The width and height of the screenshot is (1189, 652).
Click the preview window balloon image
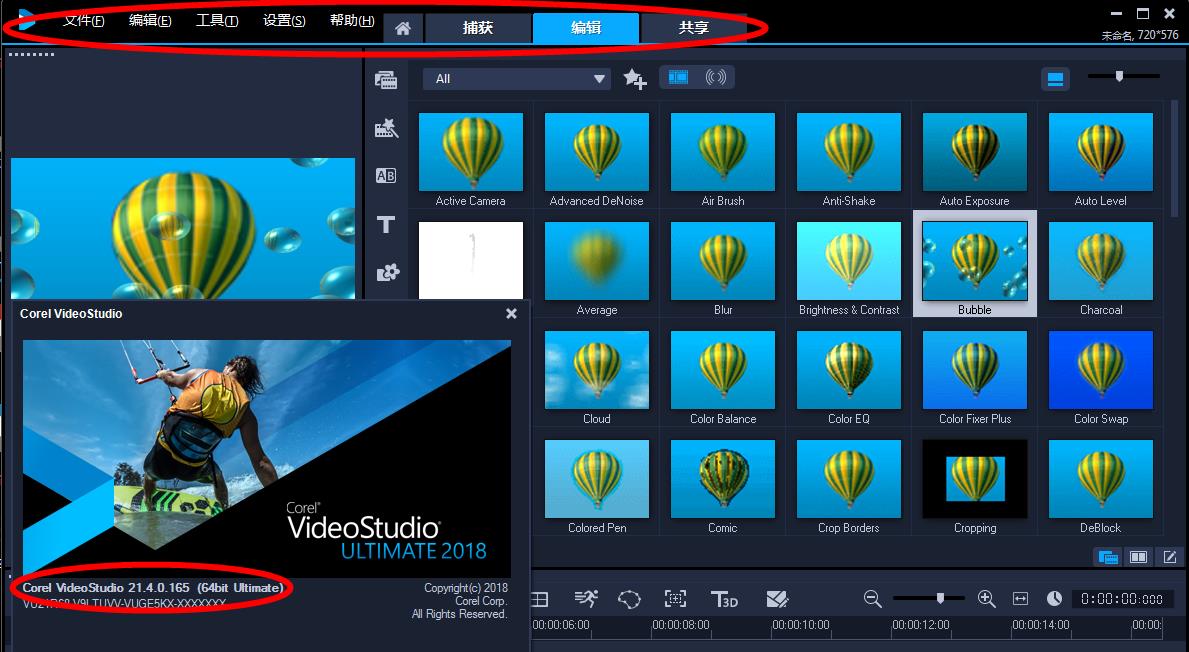pyautogui.click(x=183, y=228)
